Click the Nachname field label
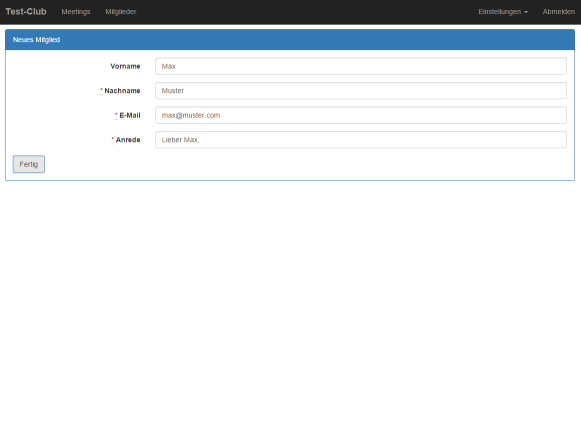581x440 pixels. (122, 91)
